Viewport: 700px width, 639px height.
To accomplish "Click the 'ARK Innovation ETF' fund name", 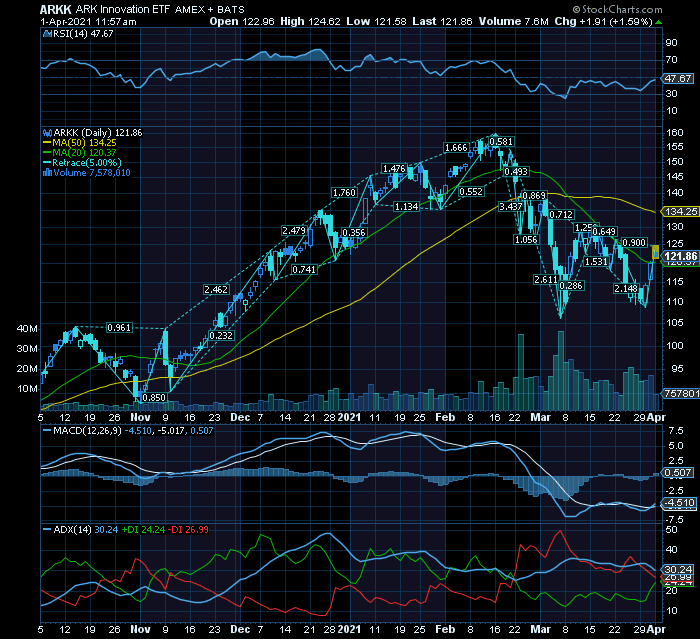I will tap(123, 9).
